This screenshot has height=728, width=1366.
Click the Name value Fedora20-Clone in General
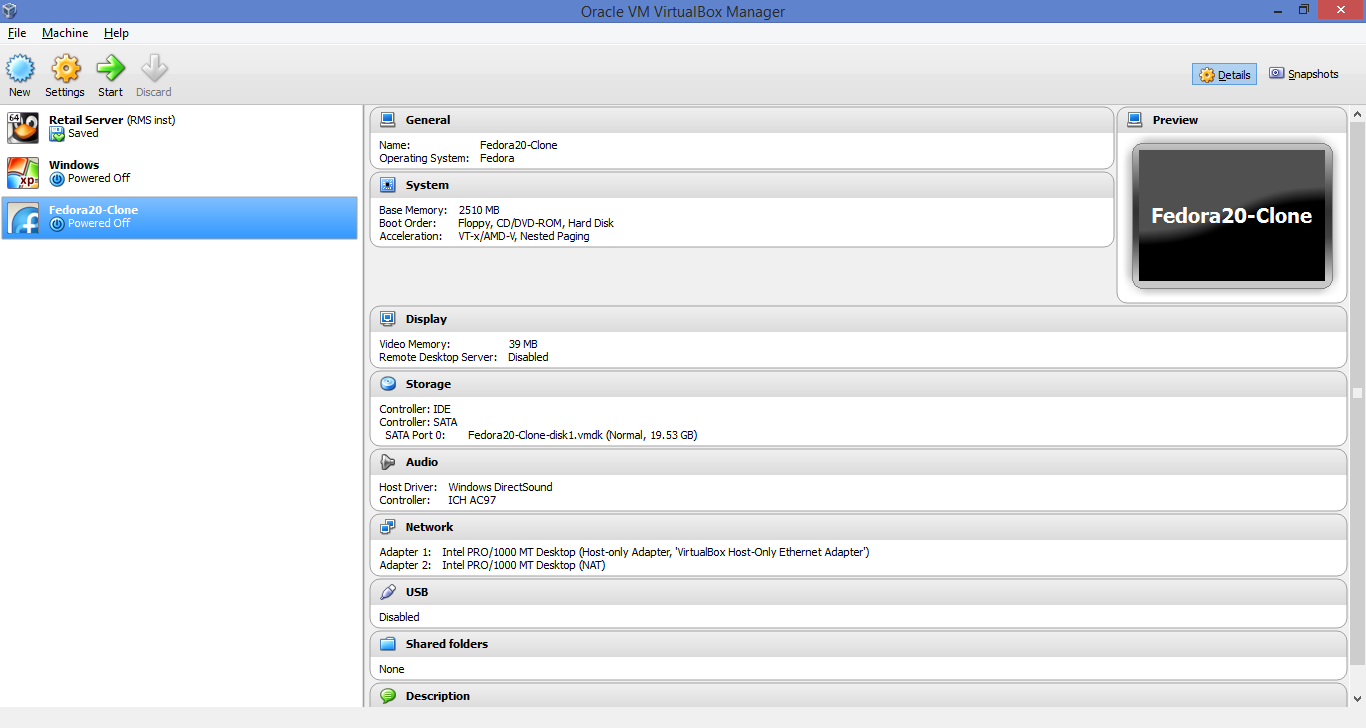point(519,145)
